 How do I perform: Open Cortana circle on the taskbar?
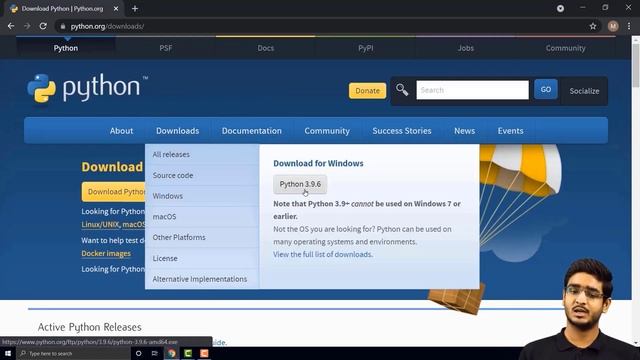pos(138,353)
